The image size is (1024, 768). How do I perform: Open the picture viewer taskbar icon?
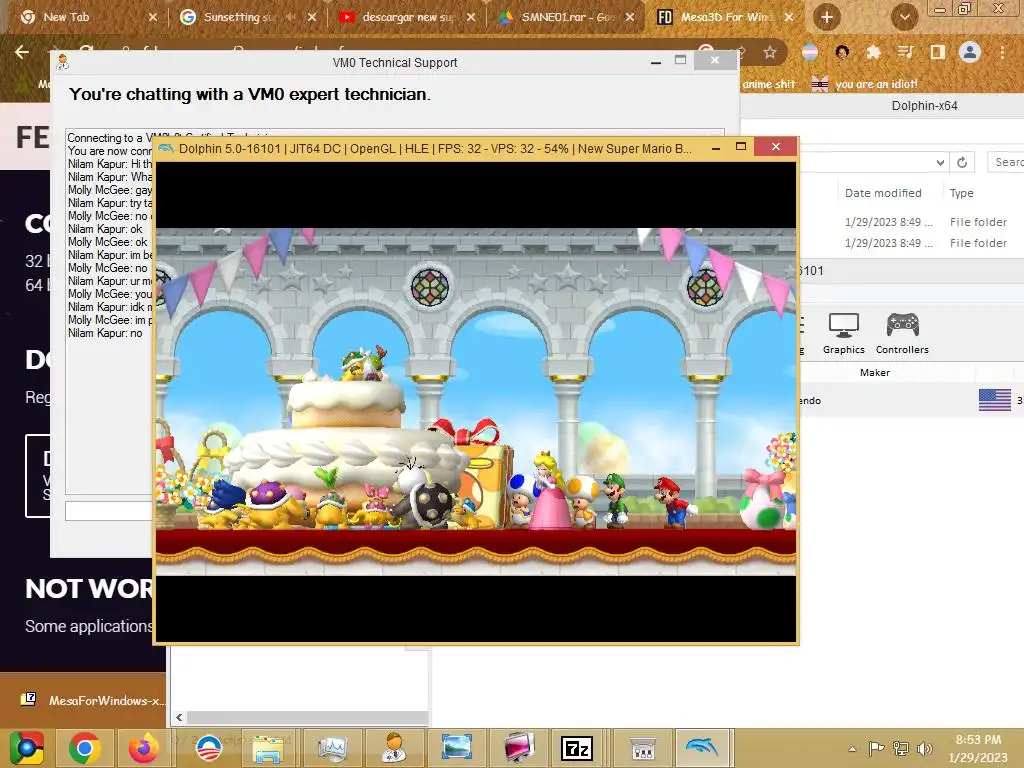(x=456, y=748)
